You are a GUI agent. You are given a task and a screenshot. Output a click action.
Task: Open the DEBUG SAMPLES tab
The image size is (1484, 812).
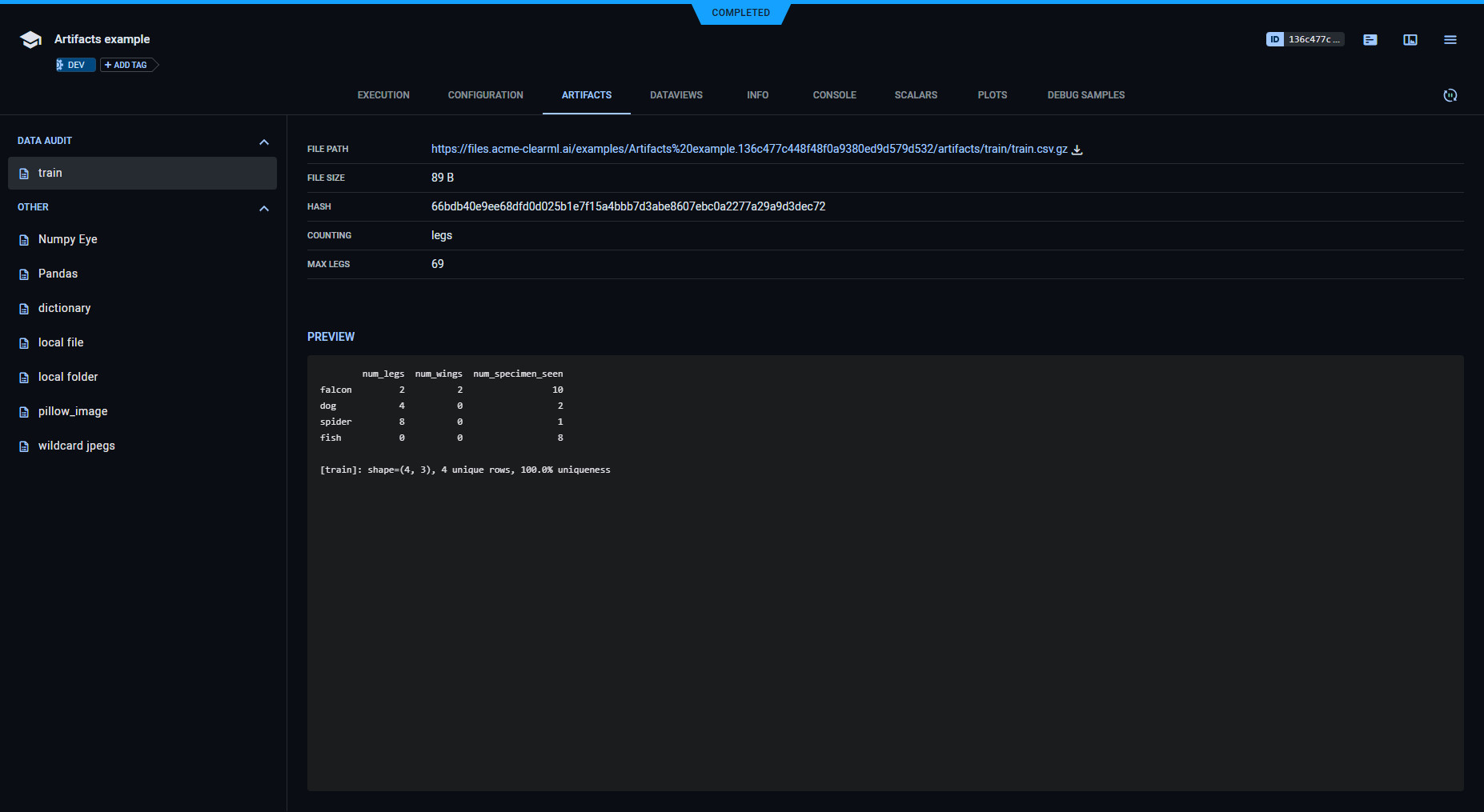coord(1085,95)
